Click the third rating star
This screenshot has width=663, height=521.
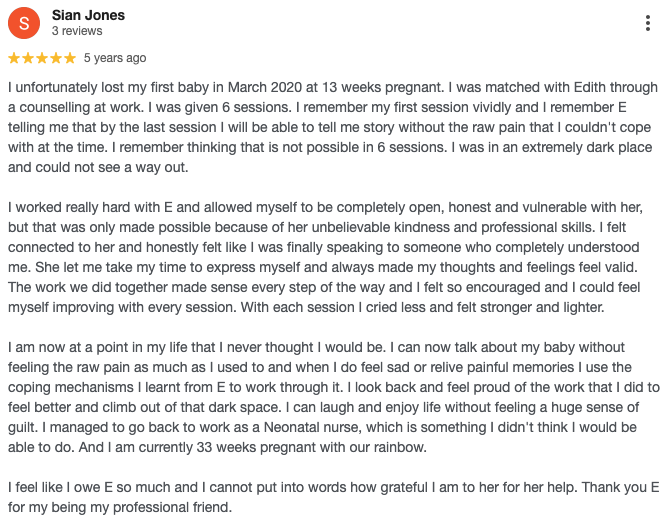coord(41,58)
